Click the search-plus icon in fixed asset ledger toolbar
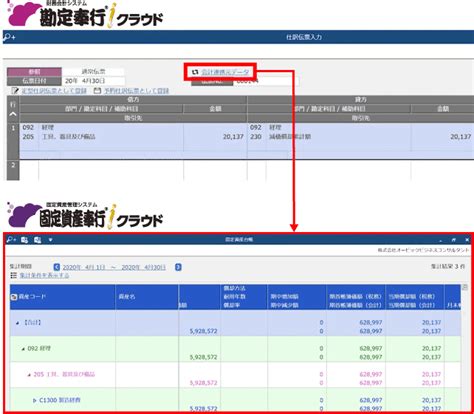 [x=11, y=240]
